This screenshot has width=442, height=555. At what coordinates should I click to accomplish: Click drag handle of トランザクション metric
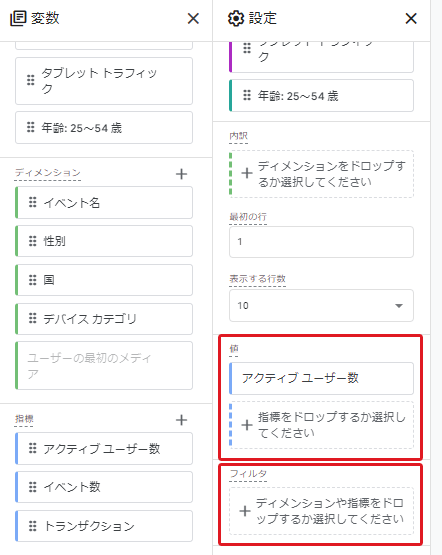pos(33,526)
